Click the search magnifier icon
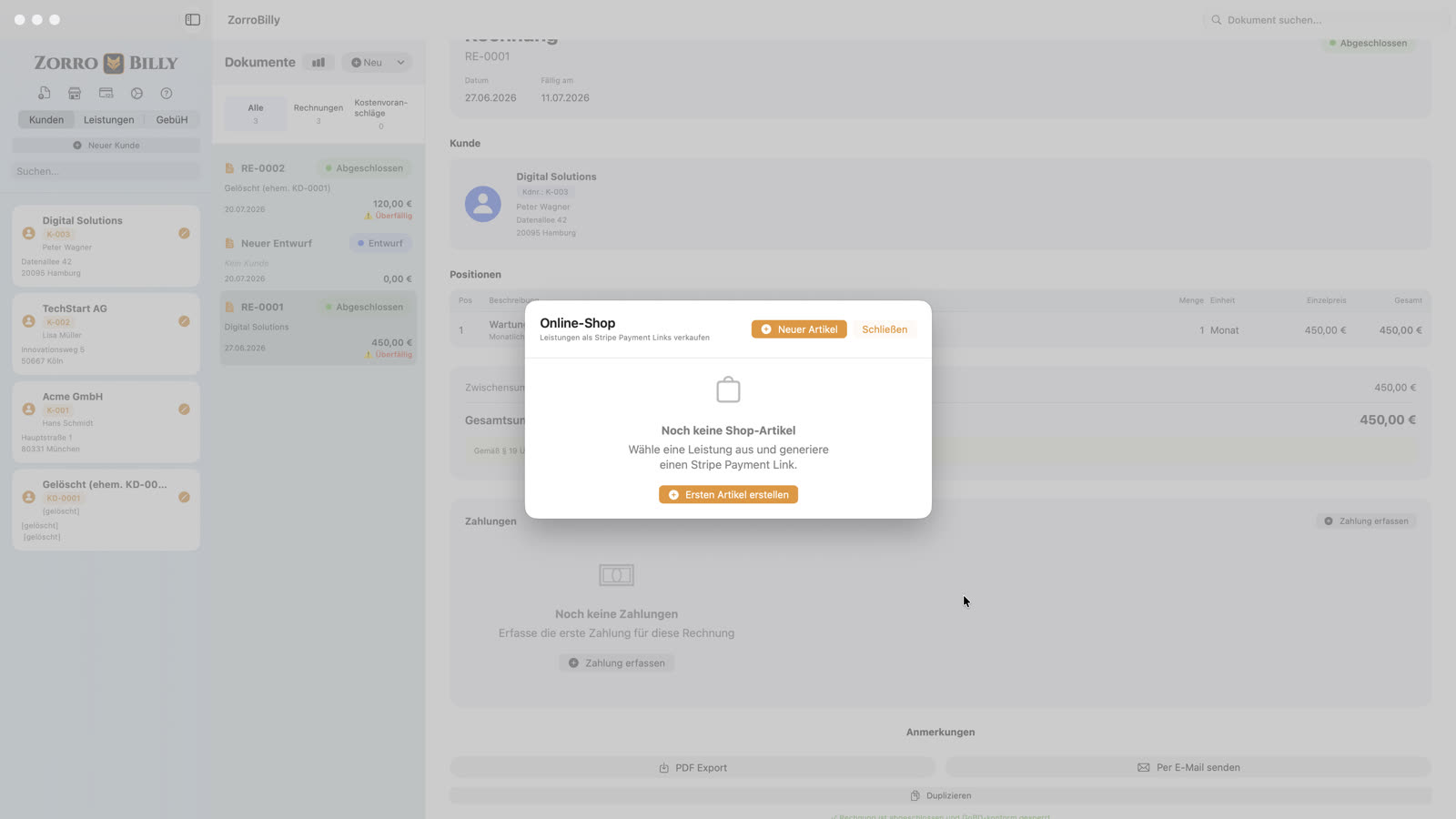 (1216, 20)
